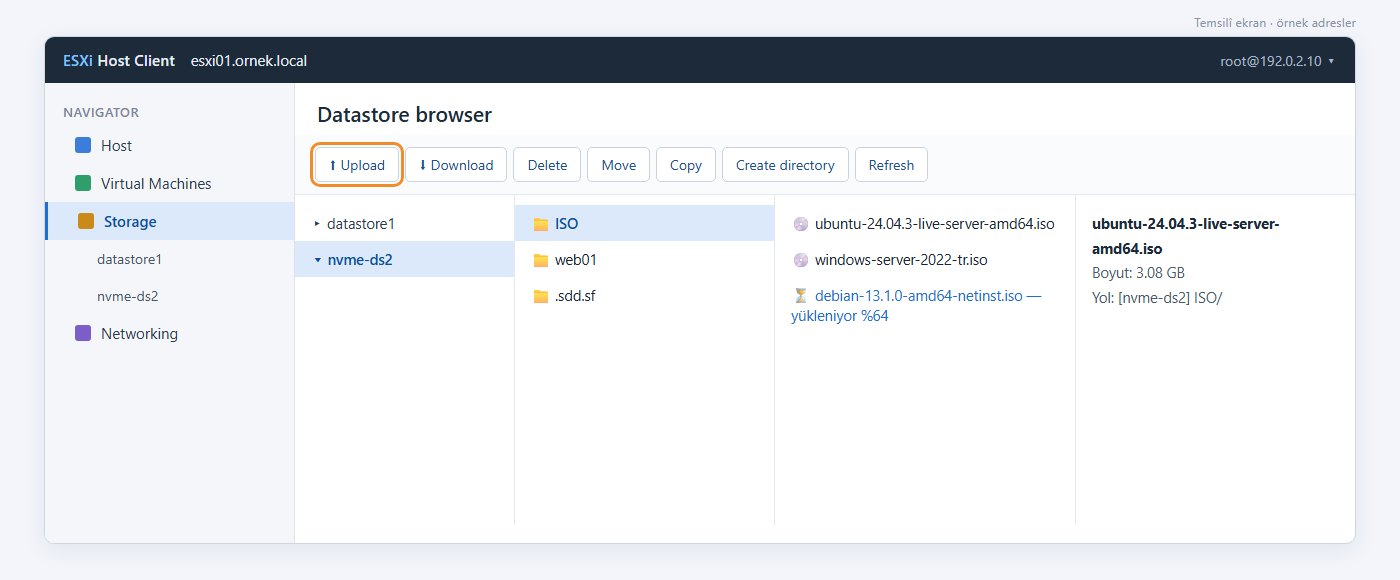Click the debian-13.1.0-amd64-netinst.iso uploading entry

pos(925,306)
